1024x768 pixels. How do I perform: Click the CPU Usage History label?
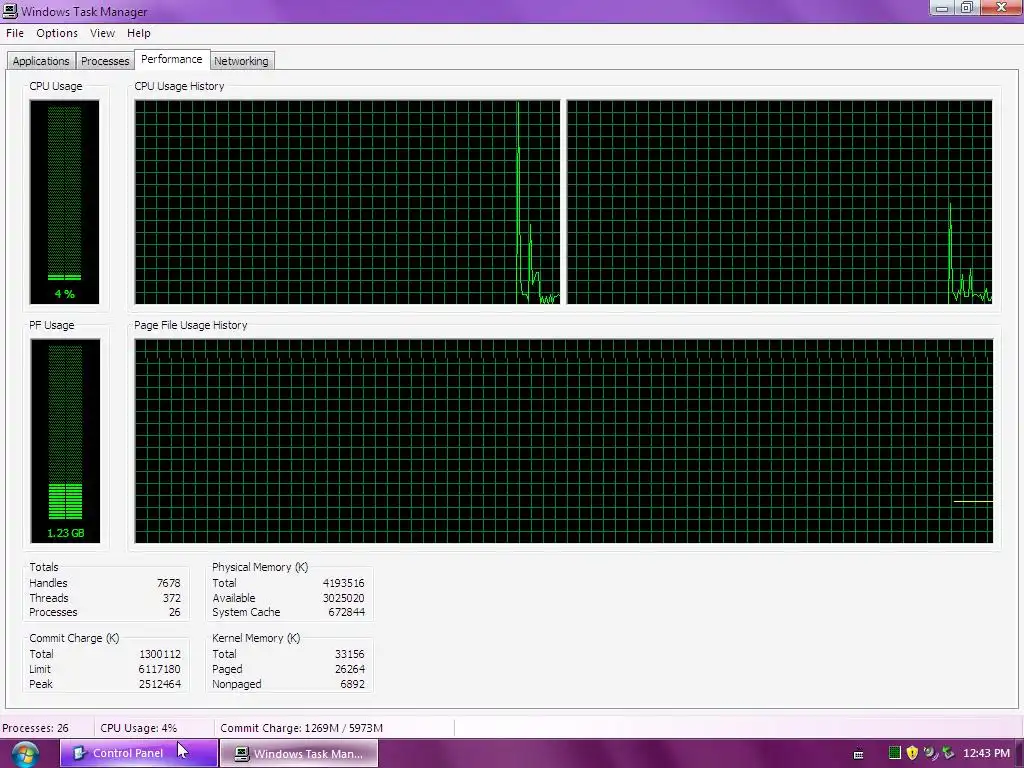[179, 86]
